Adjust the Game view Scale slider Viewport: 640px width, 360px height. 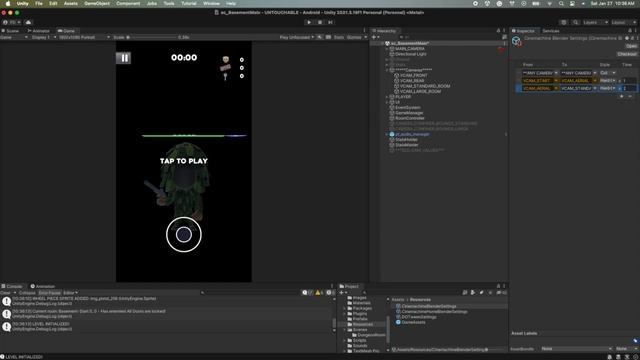click(151, 37)
